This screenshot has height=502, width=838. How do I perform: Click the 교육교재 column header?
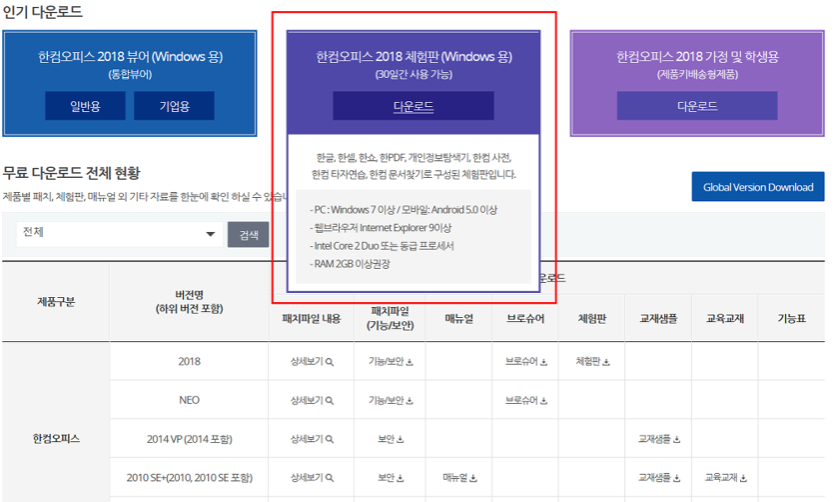pyautogui.click(x=725, y=319)
